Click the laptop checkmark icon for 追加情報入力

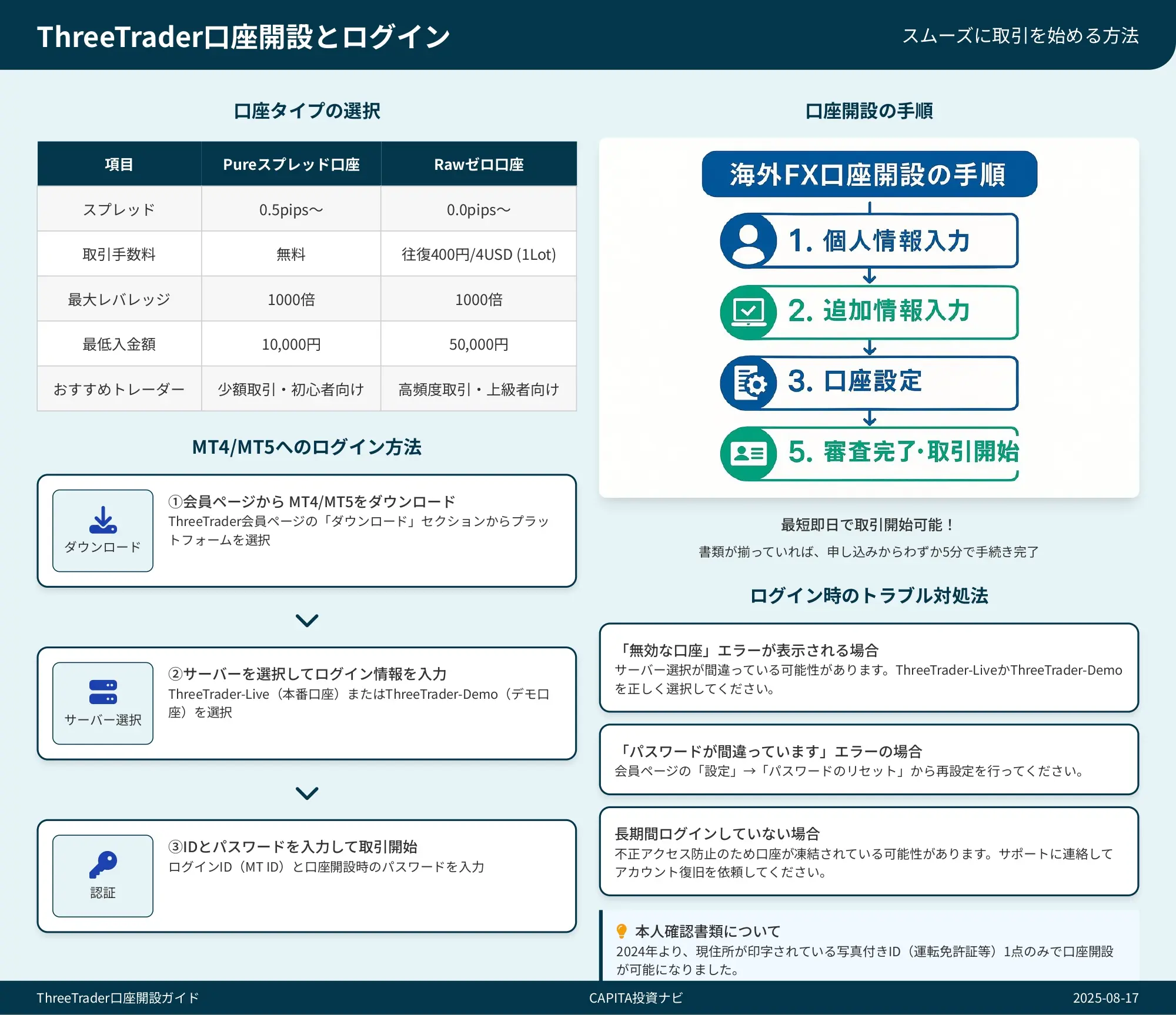pyautogui.click(x=748, y=312)
